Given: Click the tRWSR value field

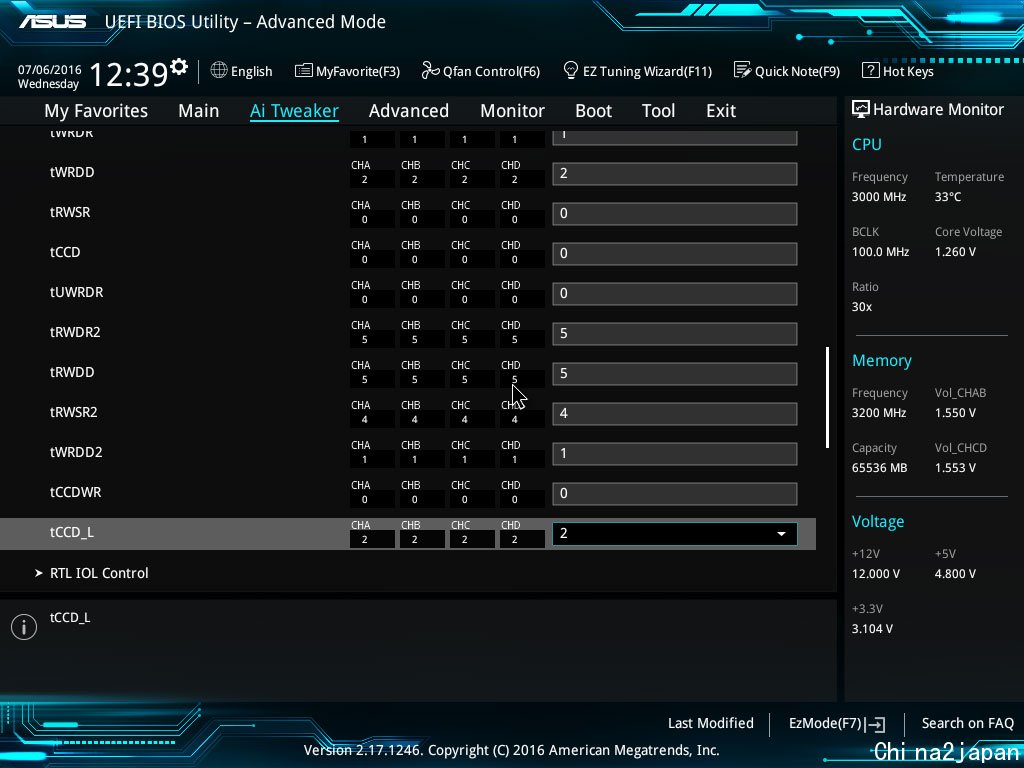Looking at the screenshot, I should pyautogui.click(x=675, y=214).
